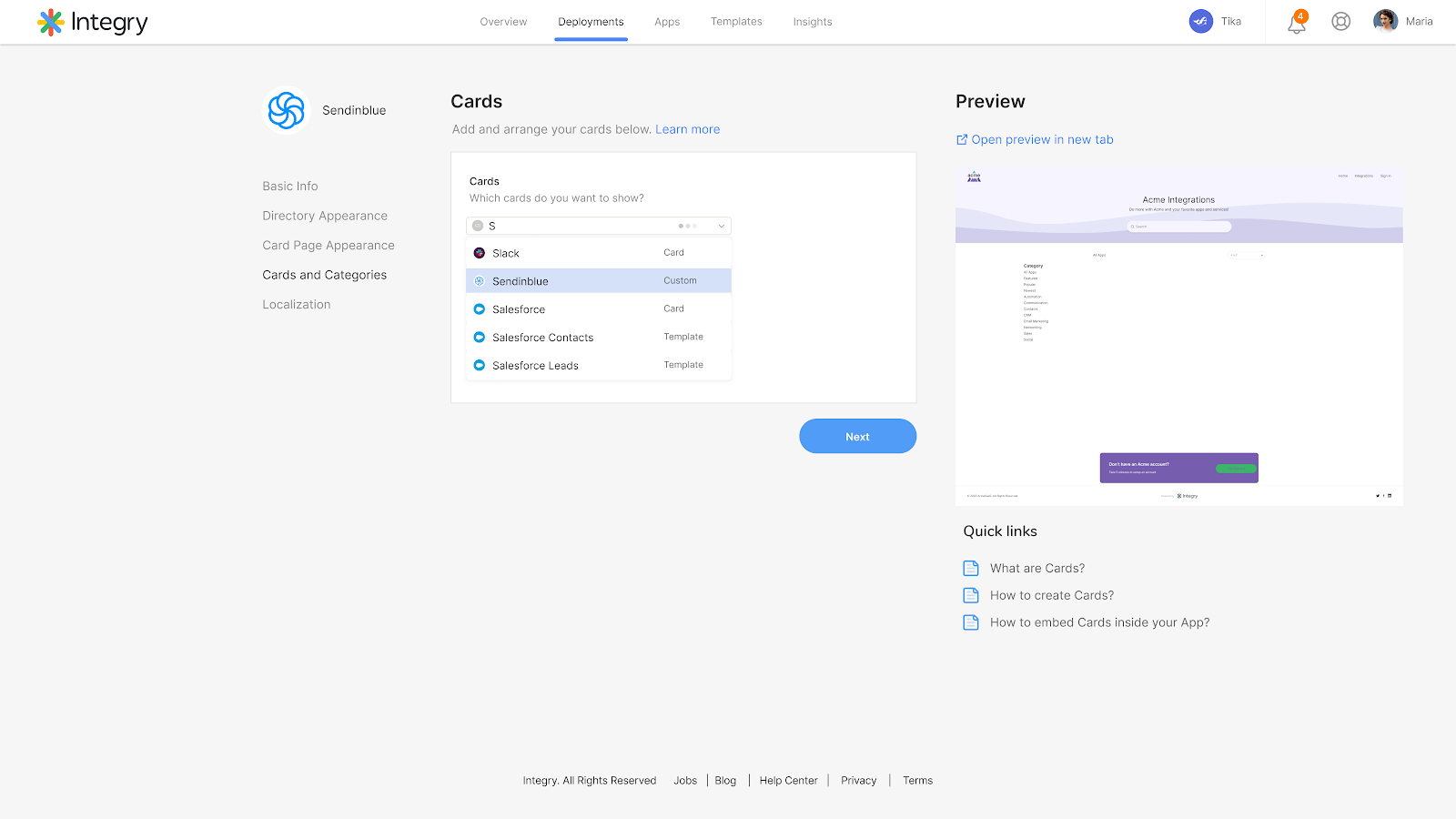1456x819 pixels.
Task: Click Terms footer link
Action: click(x=917, y=781)
